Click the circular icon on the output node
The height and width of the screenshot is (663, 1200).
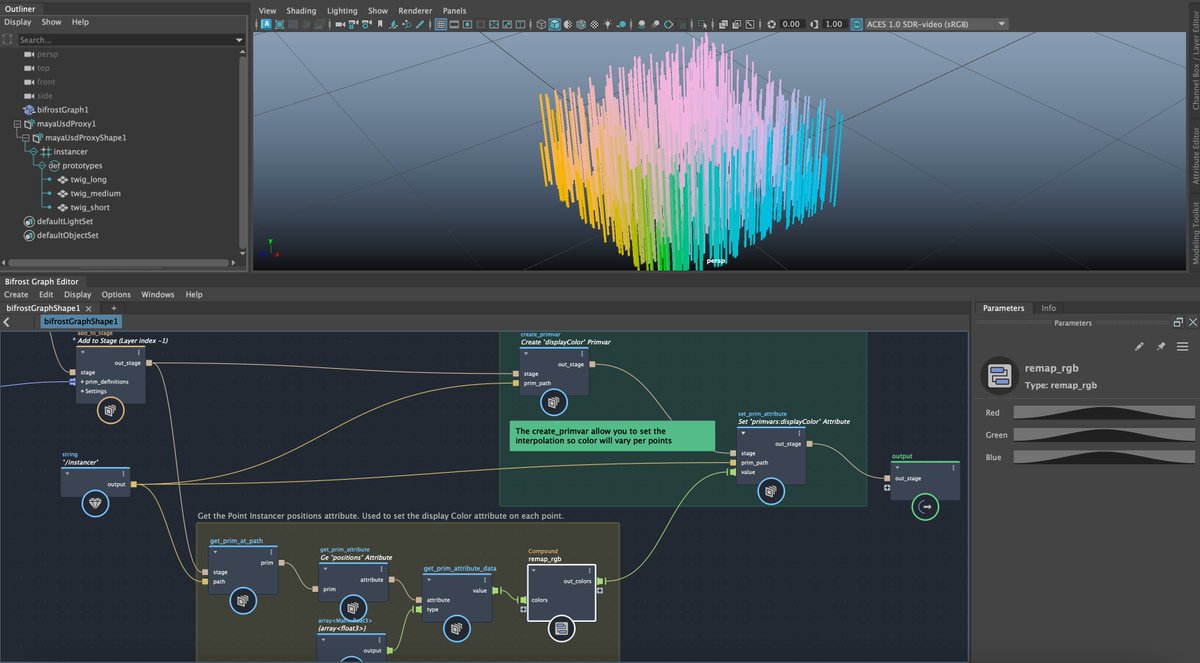click(925, 507)
